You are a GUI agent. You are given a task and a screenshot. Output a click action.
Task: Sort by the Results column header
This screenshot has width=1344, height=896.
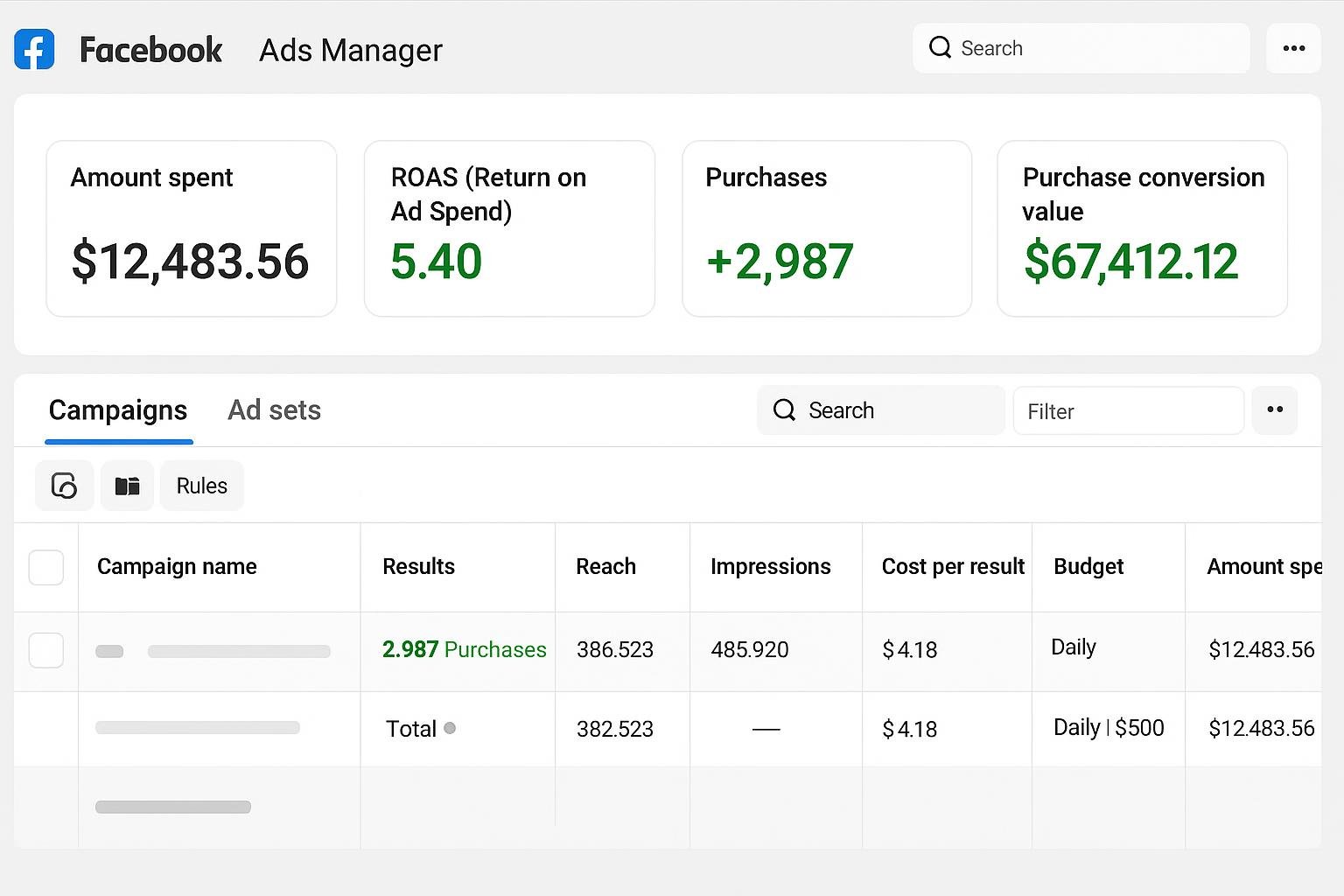tap(418, 567)
